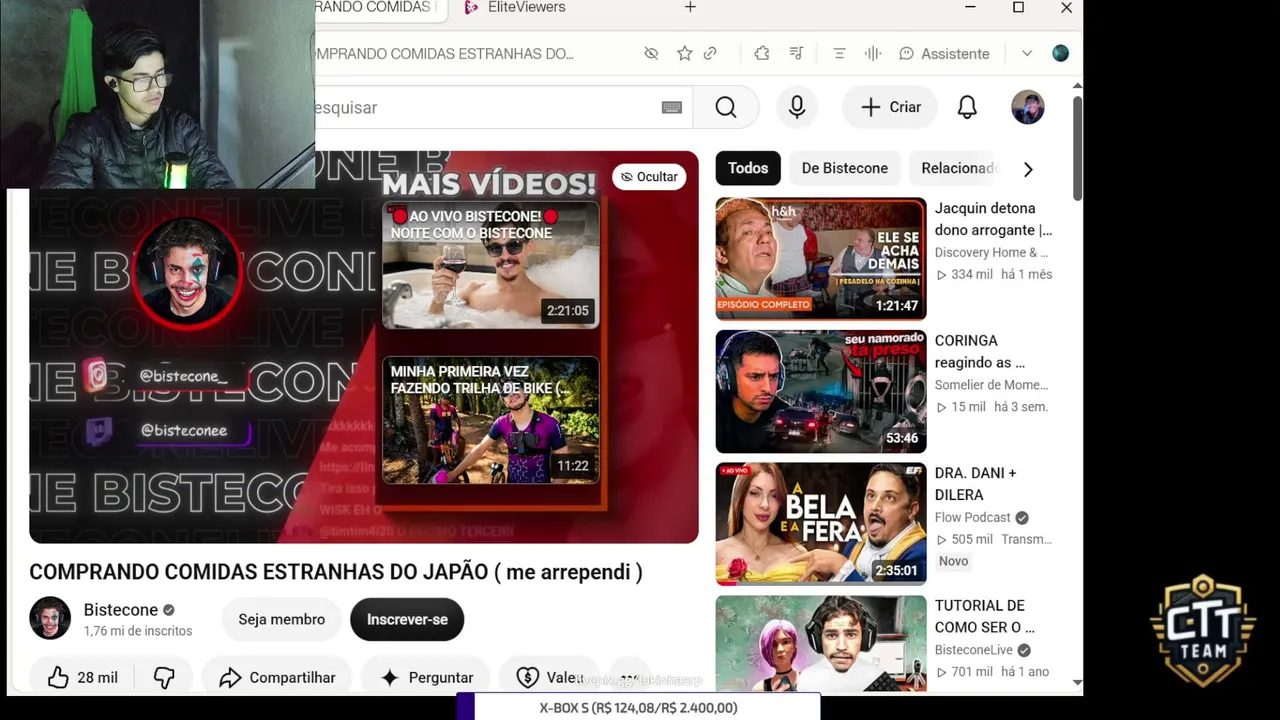
Task: Click the crossed-out eye icon in browser toolbar
Action: [651, 54]
